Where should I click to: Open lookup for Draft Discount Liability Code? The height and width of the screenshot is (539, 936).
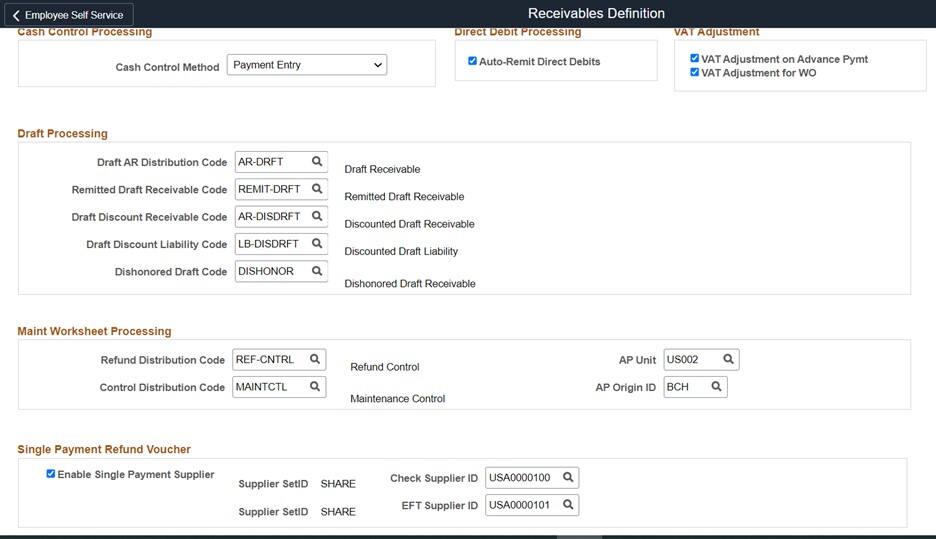pos(317,244)
